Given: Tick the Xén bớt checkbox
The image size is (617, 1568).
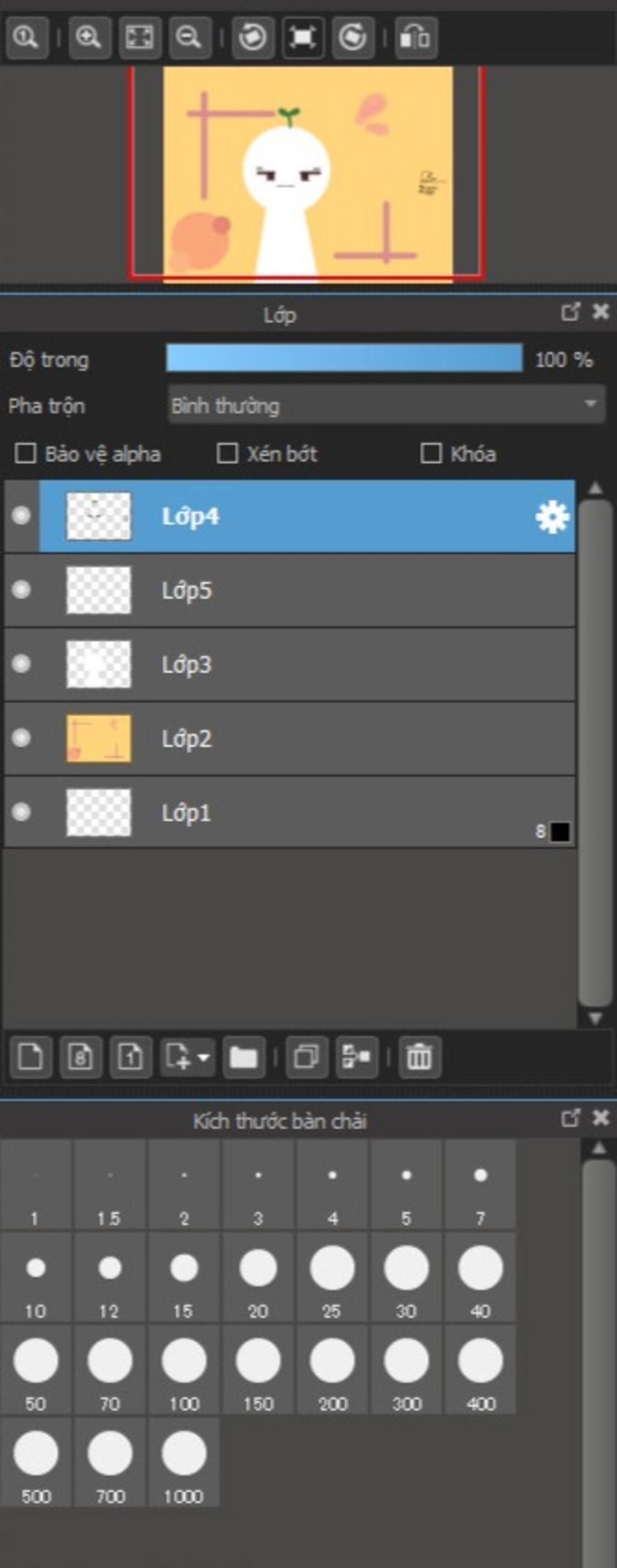Looking at the screenshot, I should point(227,454).
